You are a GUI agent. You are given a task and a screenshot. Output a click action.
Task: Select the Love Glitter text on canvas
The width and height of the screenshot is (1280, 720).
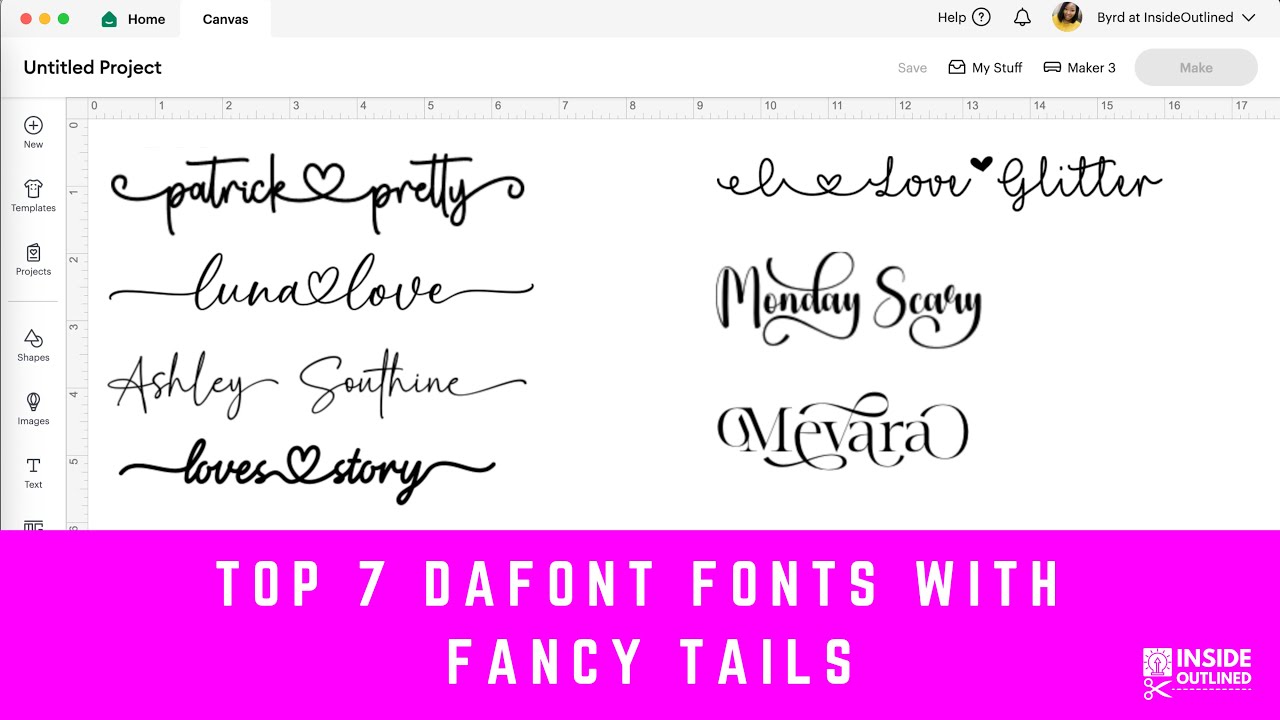tap(940, 182)
